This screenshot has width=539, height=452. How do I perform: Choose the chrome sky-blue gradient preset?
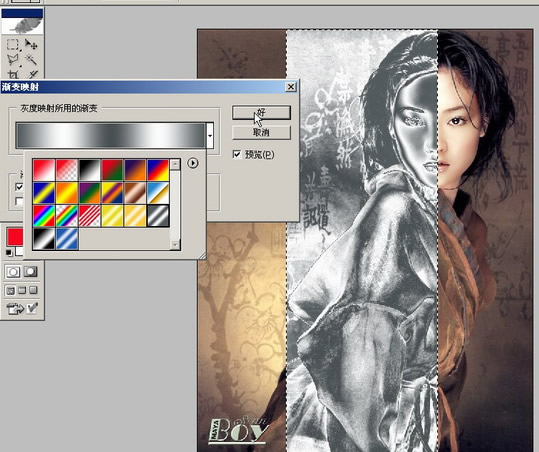click(158, 193)
